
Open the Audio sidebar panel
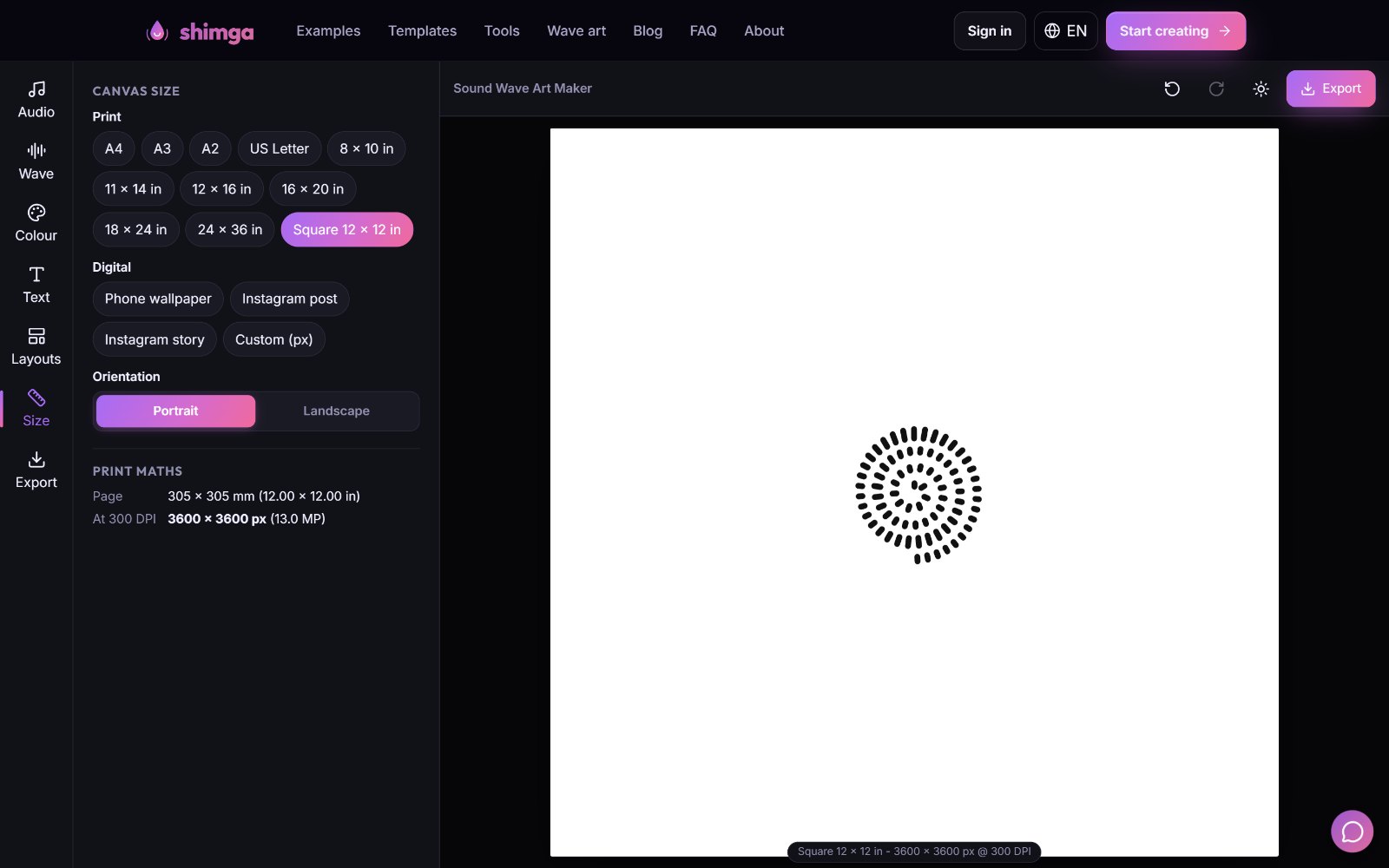tap(36, 100)
